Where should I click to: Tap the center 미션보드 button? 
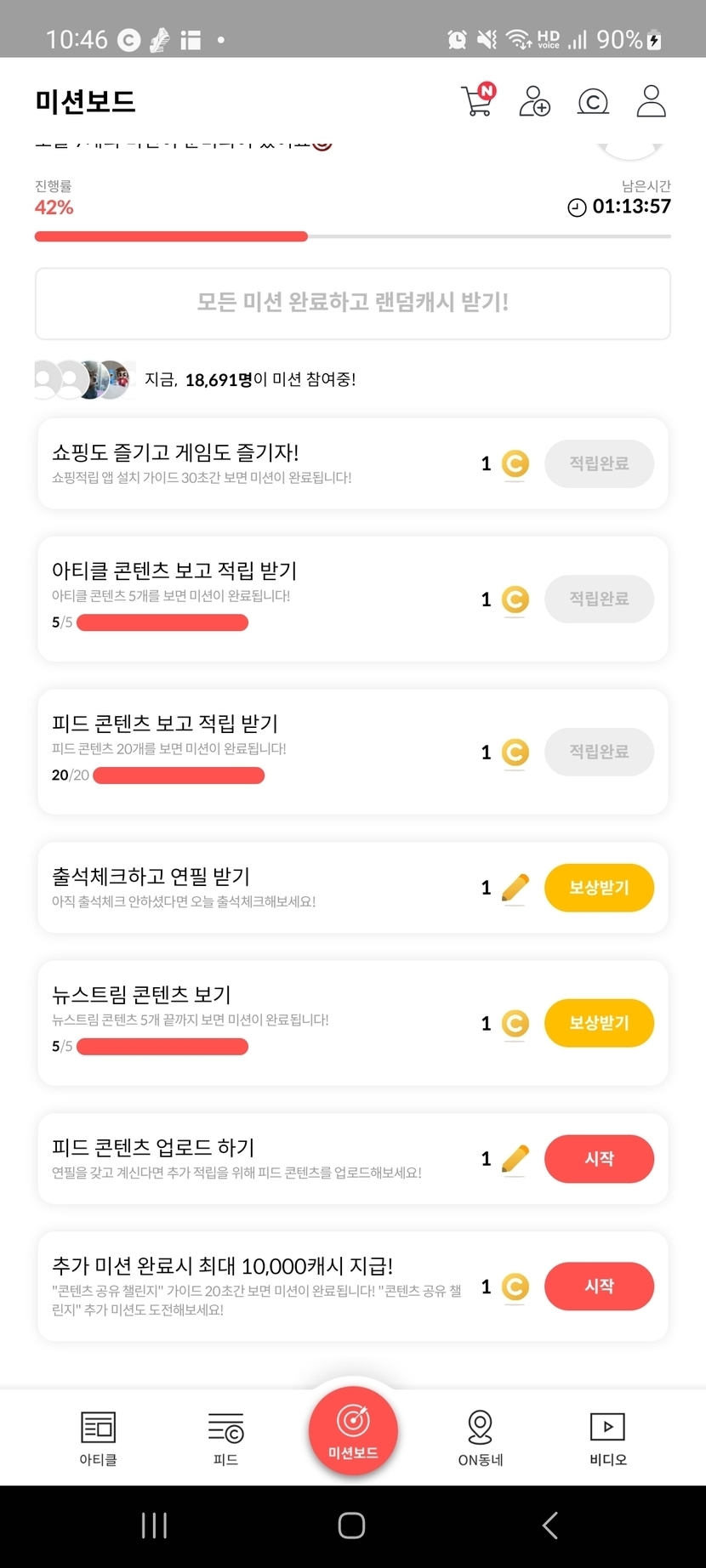point(353,1430)
